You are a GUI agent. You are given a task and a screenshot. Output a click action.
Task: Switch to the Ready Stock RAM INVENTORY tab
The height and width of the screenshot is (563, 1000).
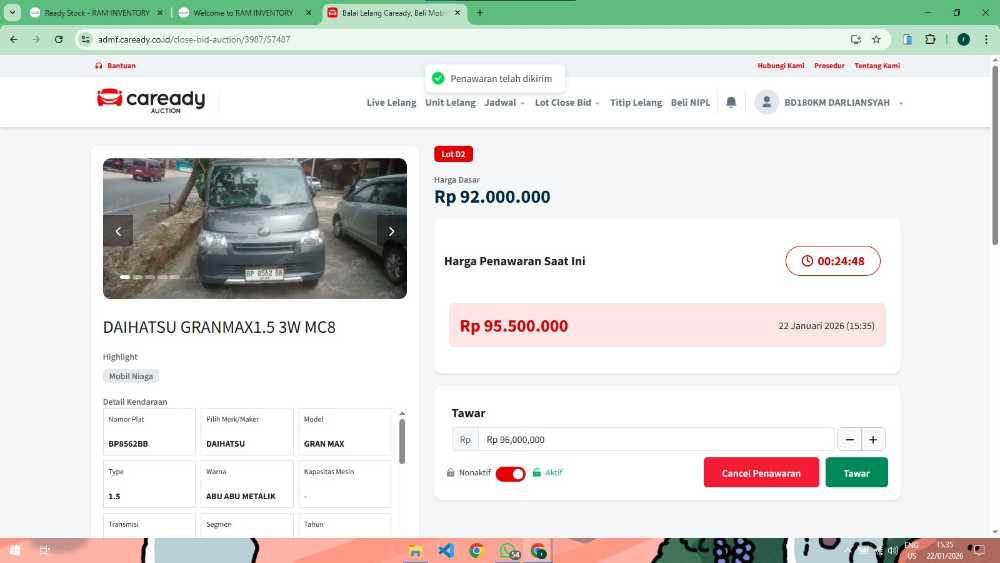pos(91,13)
